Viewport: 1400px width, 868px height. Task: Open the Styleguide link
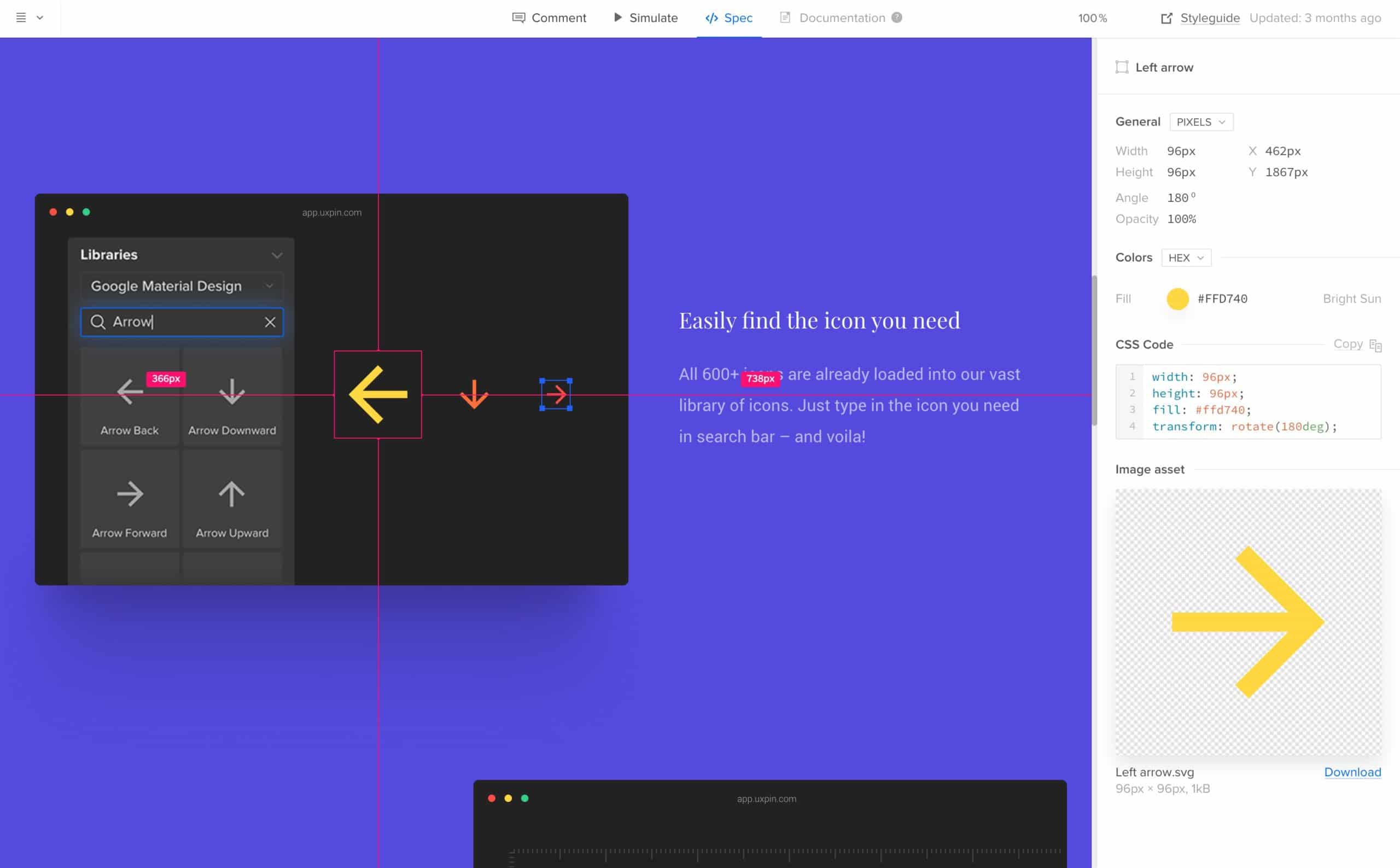pos(1210,18)
